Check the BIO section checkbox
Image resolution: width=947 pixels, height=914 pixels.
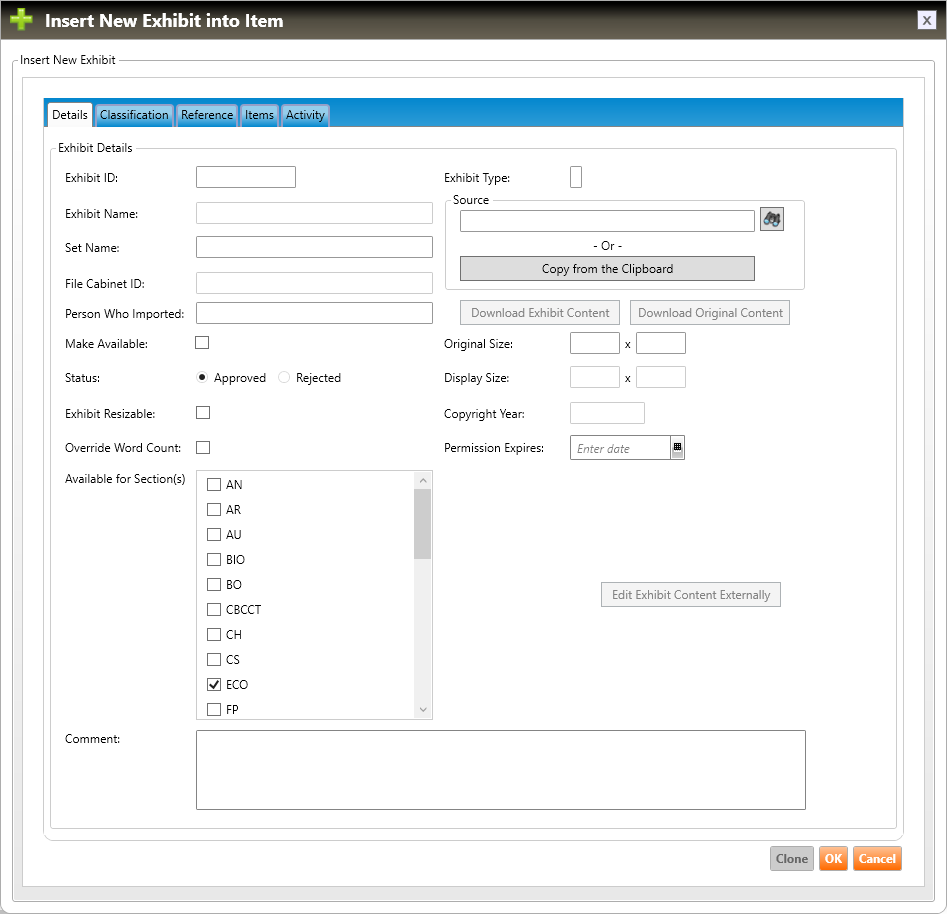click(213, 560)
